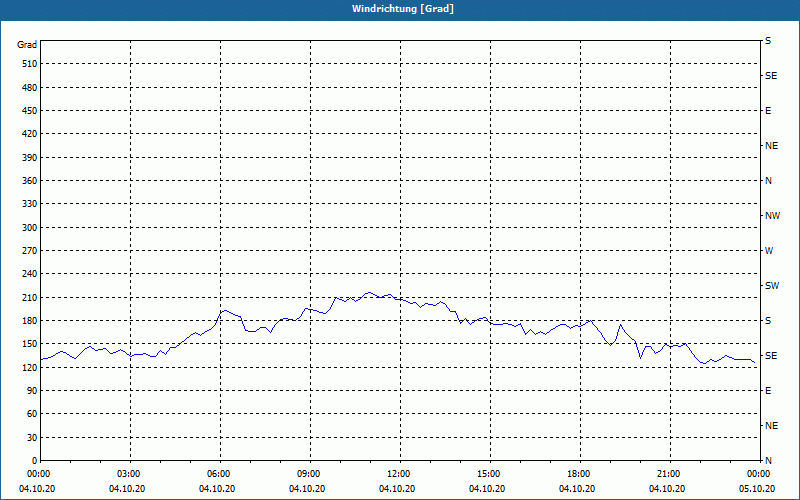Select the 'S' compass label level with 180

(768, 320)
